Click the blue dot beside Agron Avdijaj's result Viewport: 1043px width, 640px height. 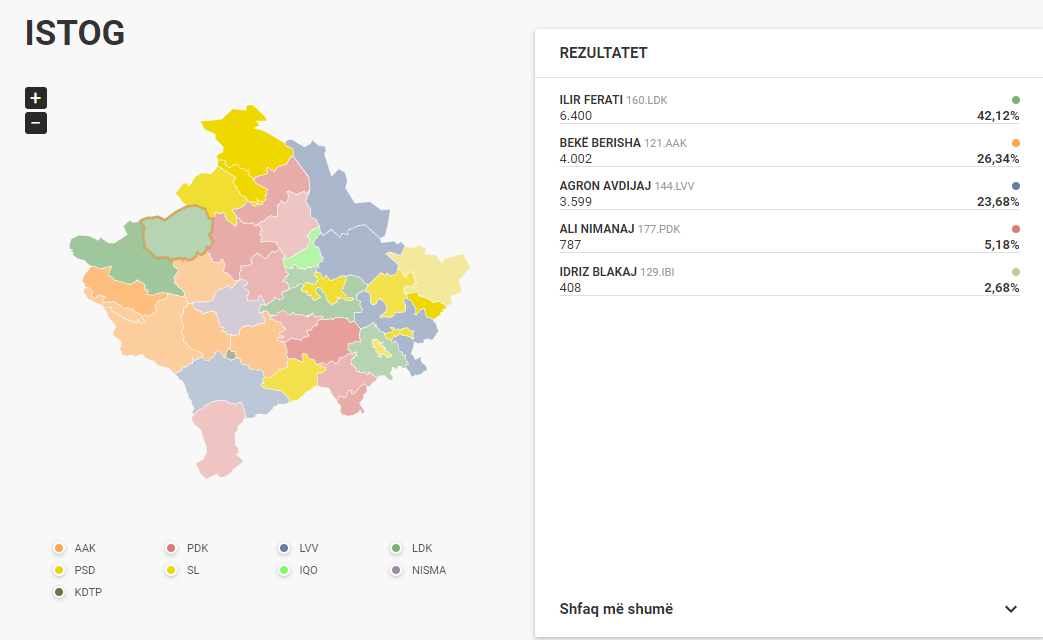click(1016, 186)
